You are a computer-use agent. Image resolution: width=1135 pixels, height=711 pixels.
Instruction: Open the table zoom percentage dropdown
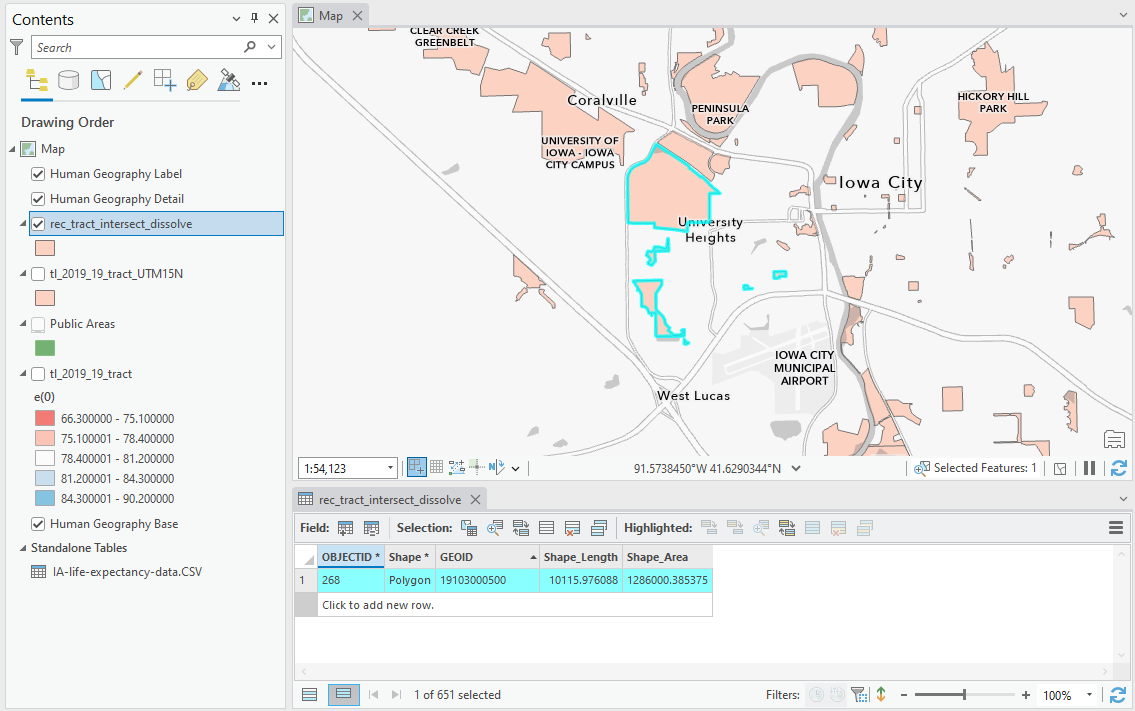tap(1089, 695)
